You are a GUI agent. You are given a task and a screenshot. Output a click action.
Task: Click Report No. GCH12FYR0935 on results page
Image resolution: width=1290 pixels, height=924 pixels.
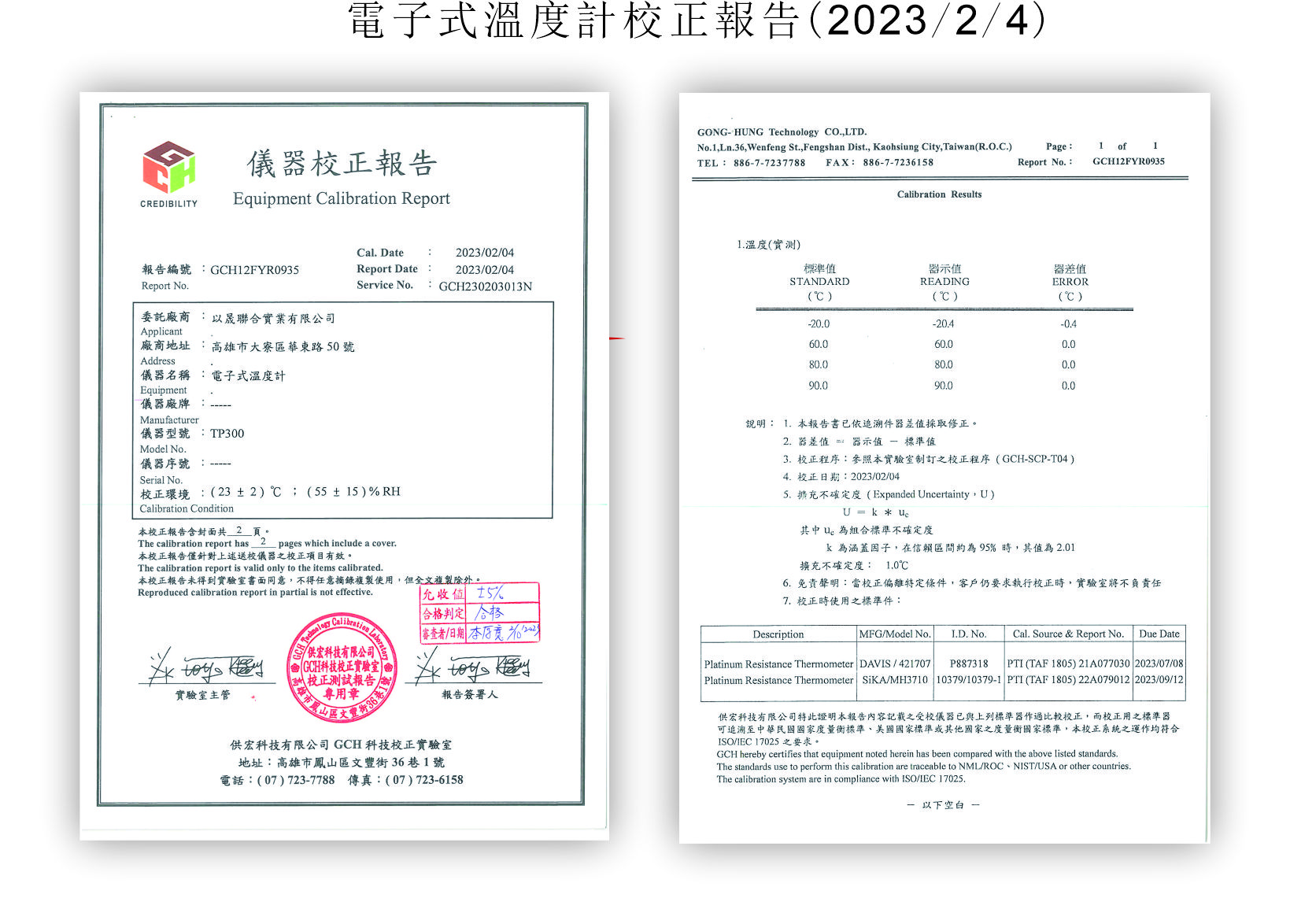[x=1129, y=161]
